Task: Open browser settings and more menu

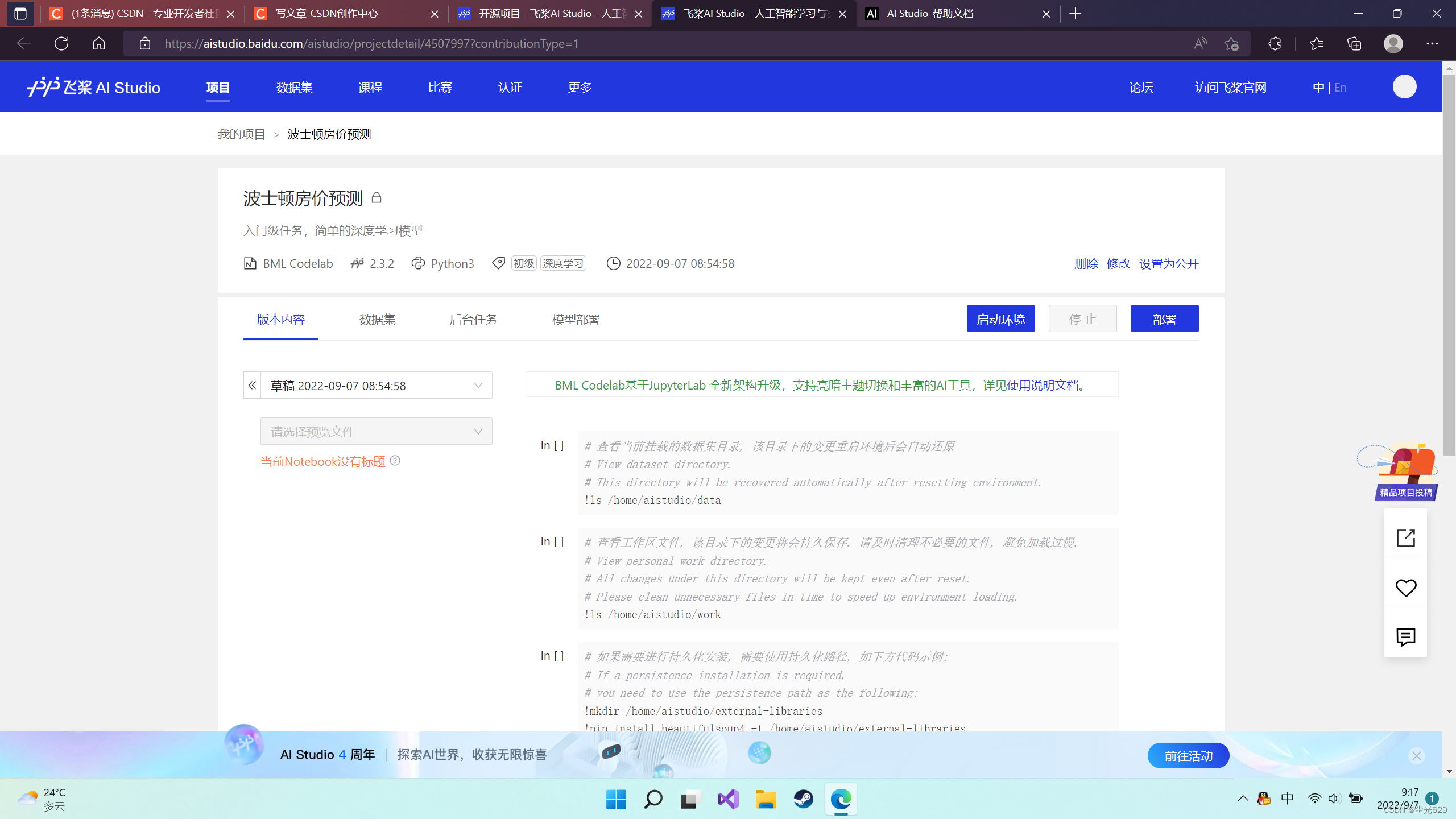Action: point(1432,43)
